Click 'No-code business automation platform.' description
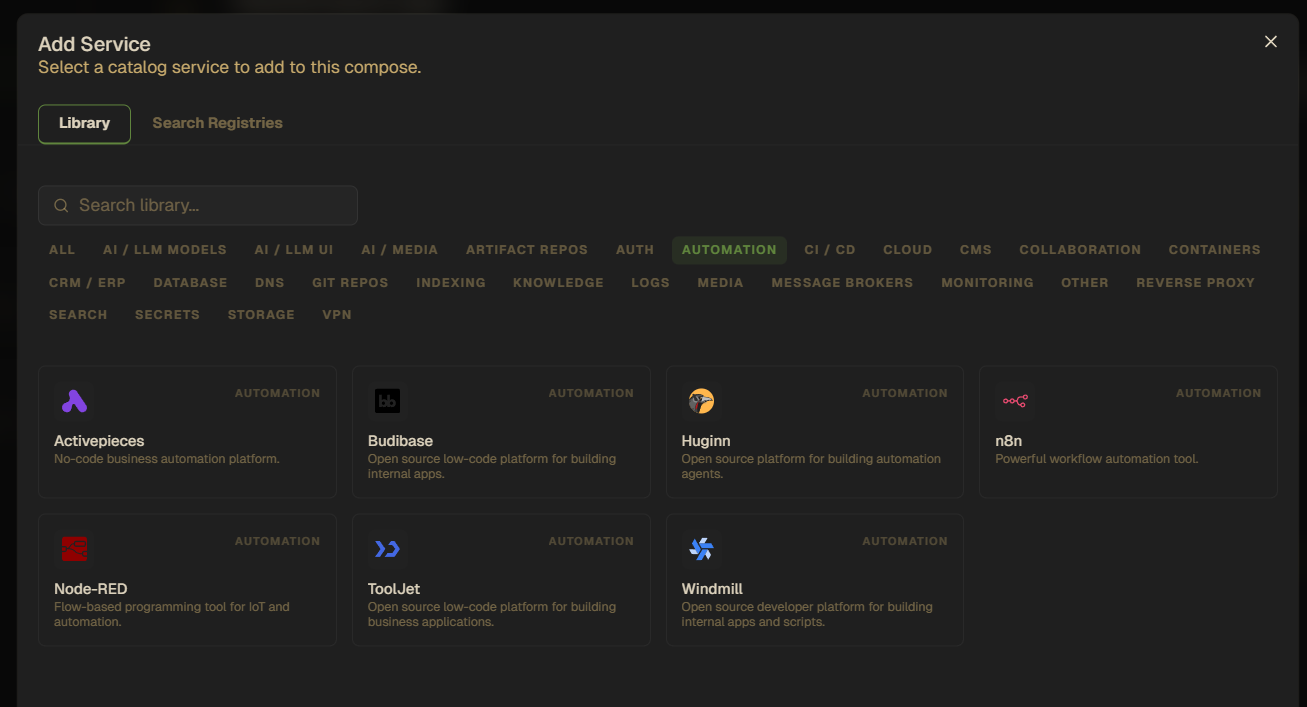1307x707 pixels. tap(167, 459)
